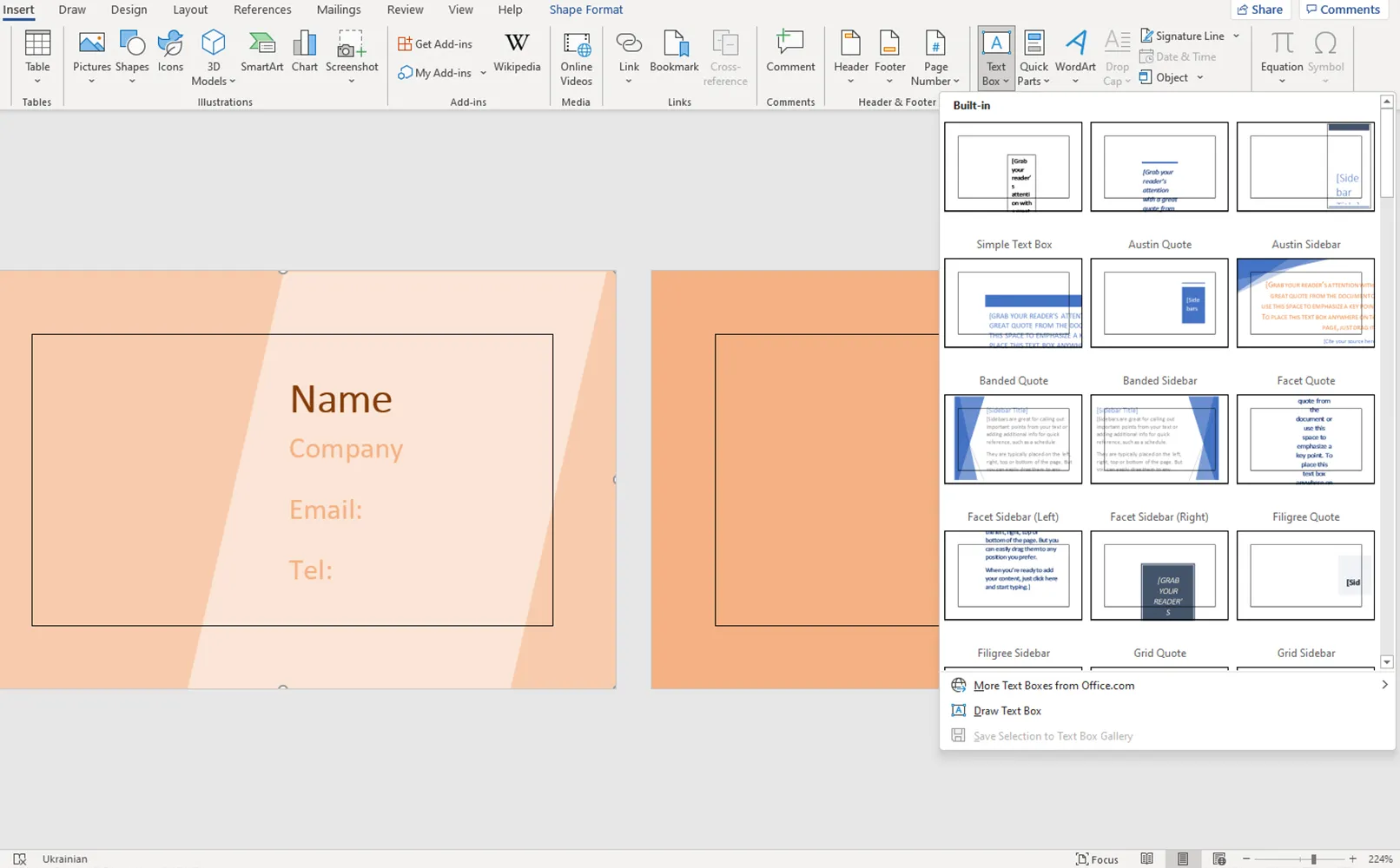
Task: Add a new Comment
Action: (790, 52)
